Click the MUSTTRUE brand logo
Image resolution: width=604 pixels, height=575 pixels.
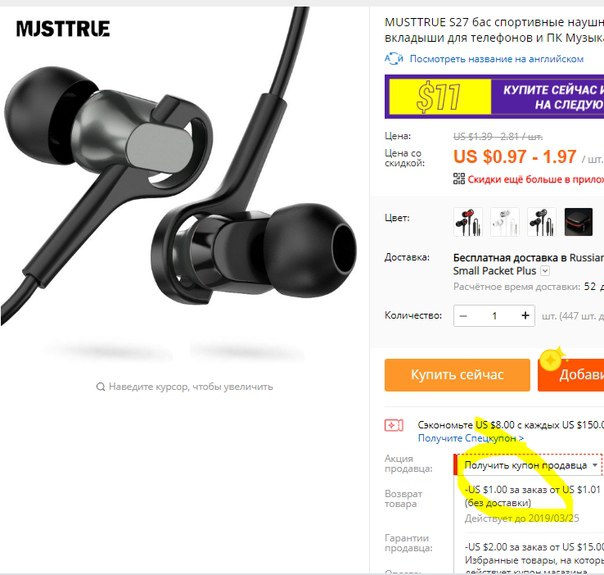coord(63,28)
